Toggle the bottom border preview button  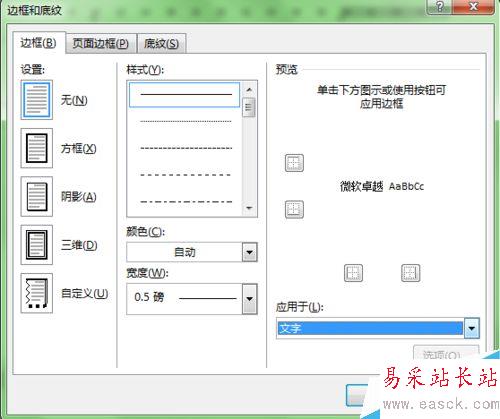click(294, 209)
